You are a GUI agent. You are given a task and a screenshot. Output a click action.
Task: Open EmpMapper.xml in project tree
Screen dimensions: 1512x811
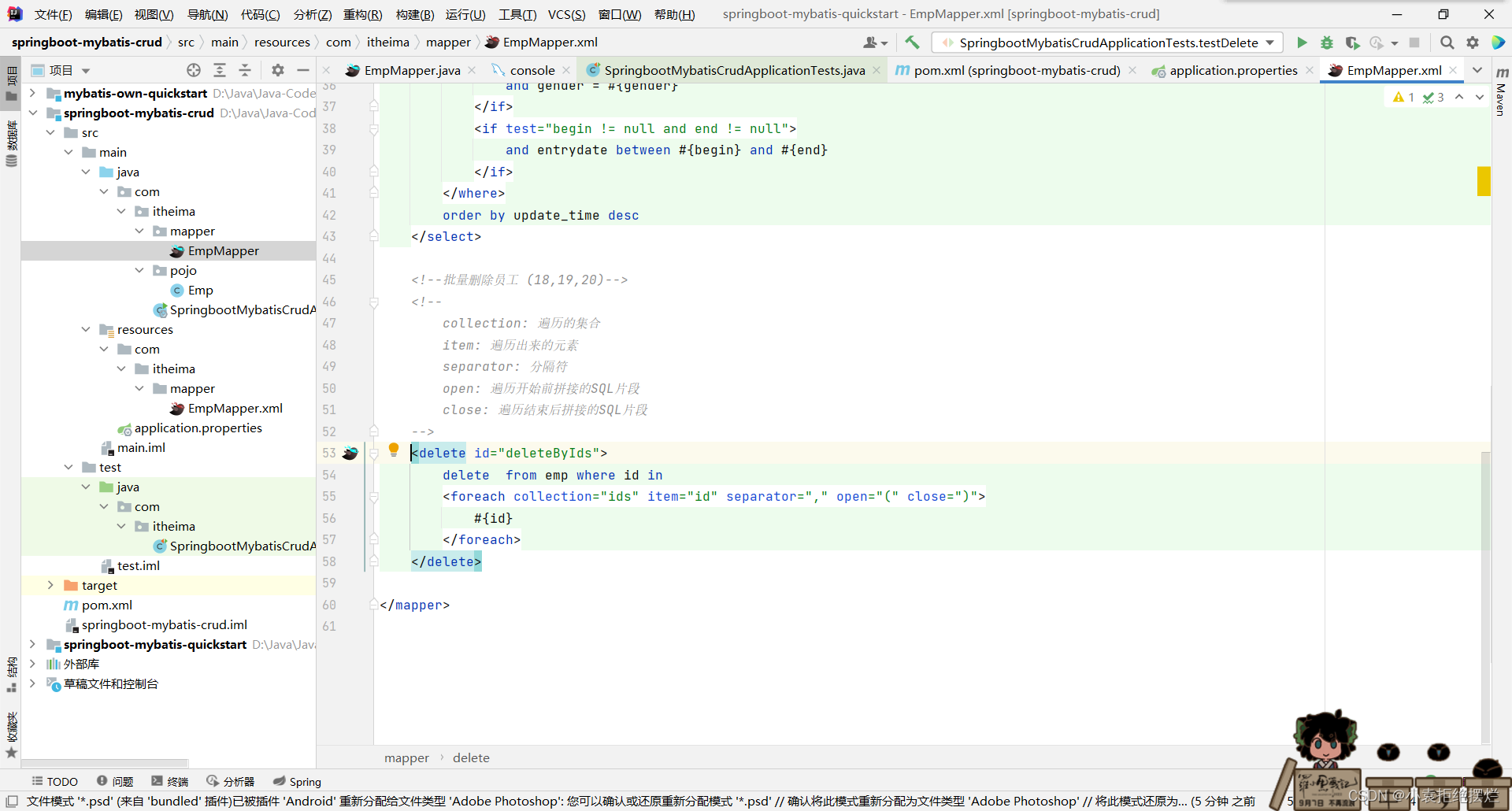point(235,408)
